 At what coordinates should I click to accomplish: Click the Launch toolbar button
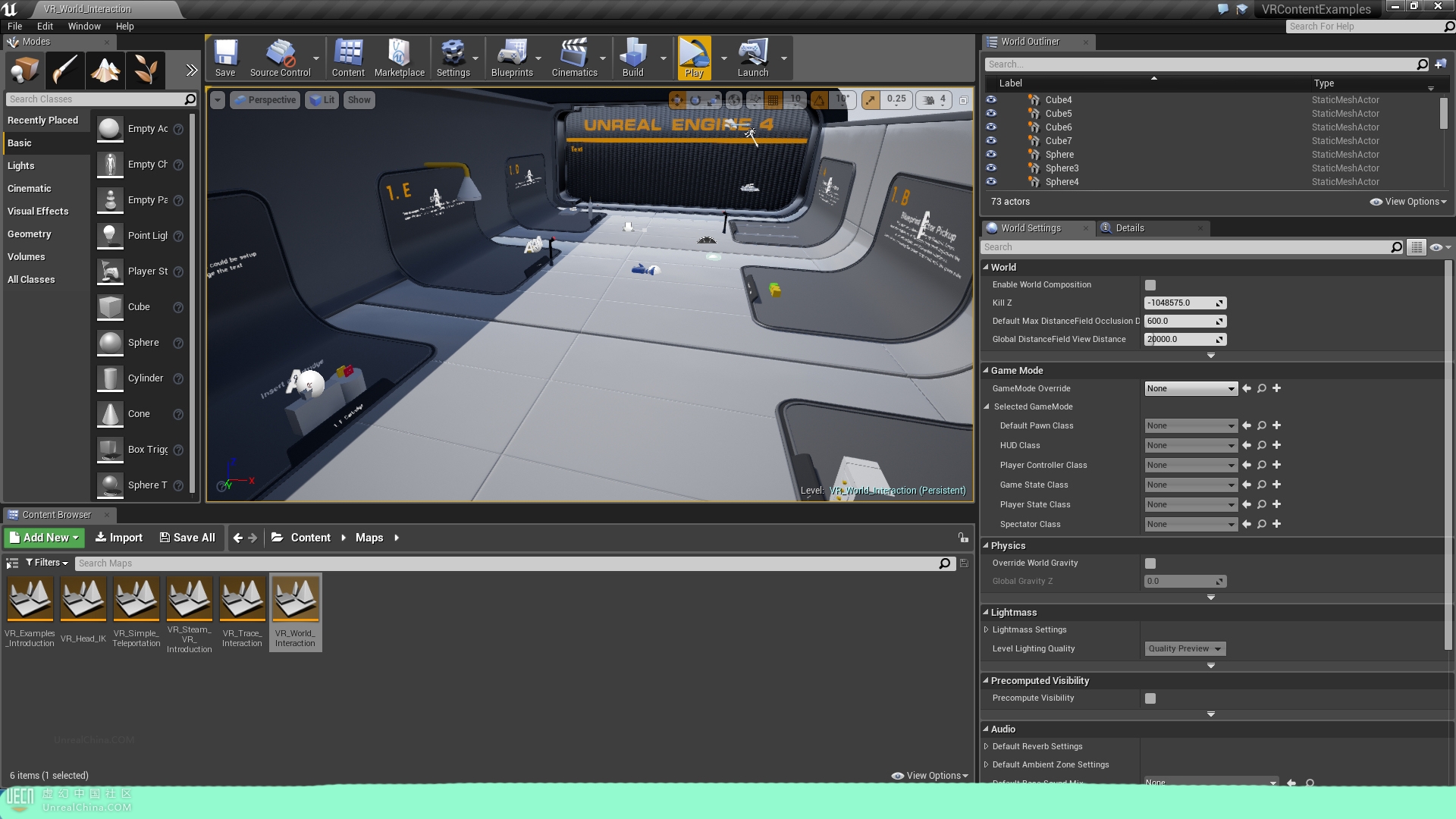753,58
